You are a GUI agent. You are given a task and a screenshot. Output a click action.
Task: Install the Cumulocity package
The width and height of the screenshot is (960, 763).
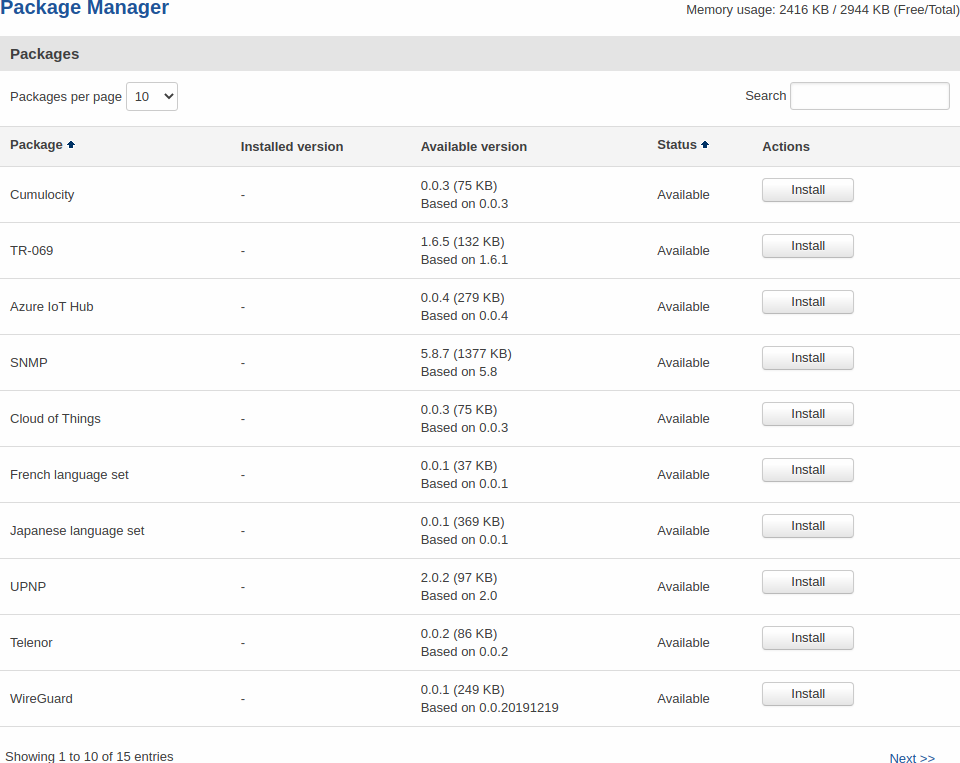point(807,190)
